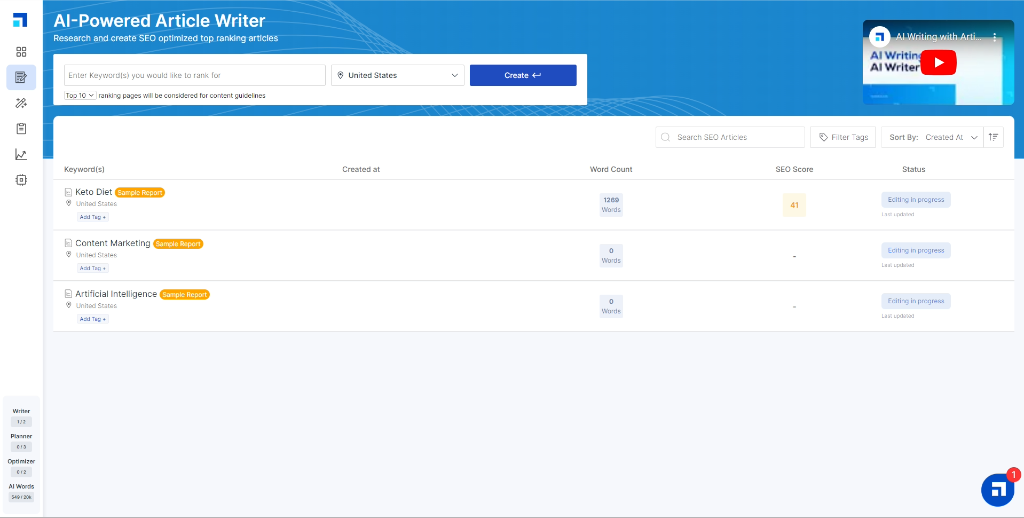Focus the Search SEO Articles field
The image size is (1024, 518).
tap(729, 137)
